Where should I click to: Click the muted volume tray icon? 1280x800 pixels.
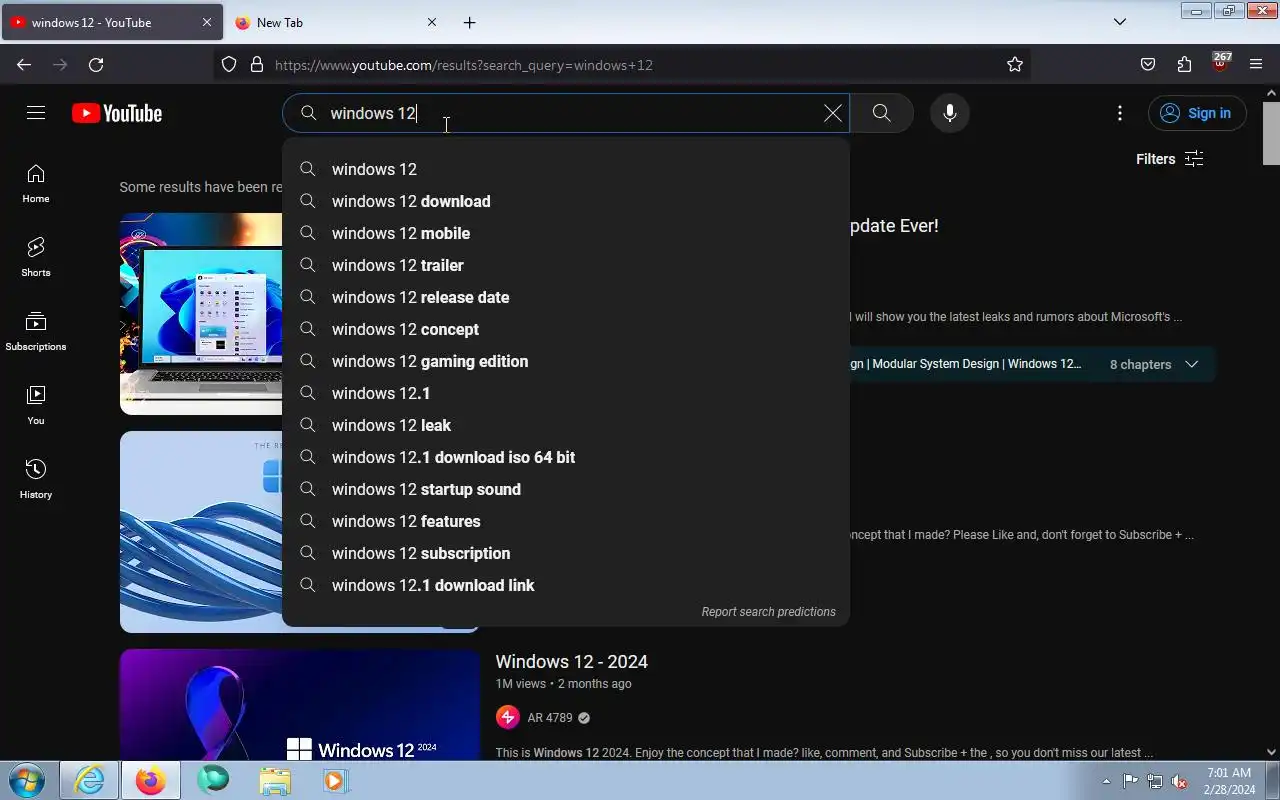pyautogui.click(x=1180, y=781)
